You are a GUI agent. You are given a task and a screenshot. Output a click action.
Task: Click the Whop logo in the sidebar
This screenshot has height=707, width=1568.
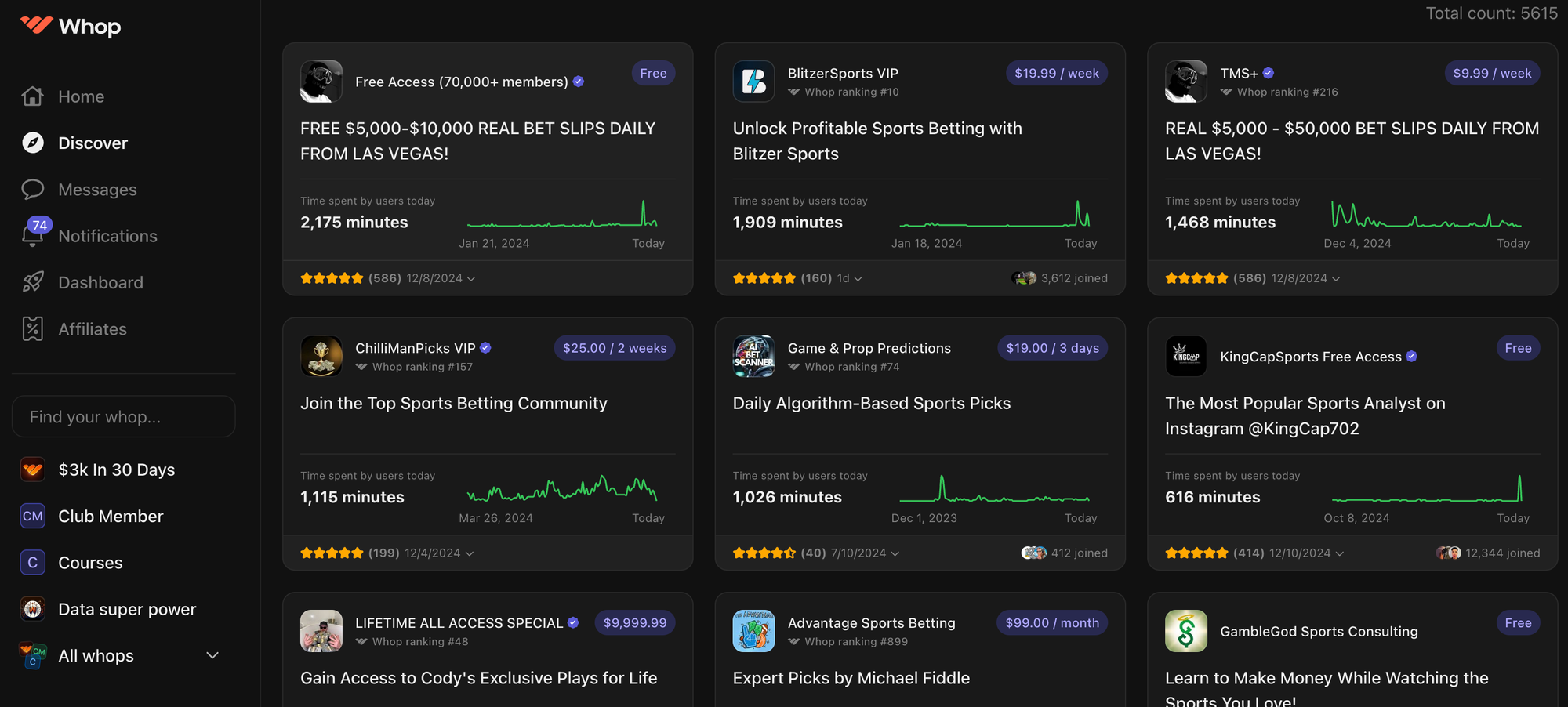(71, 26)
